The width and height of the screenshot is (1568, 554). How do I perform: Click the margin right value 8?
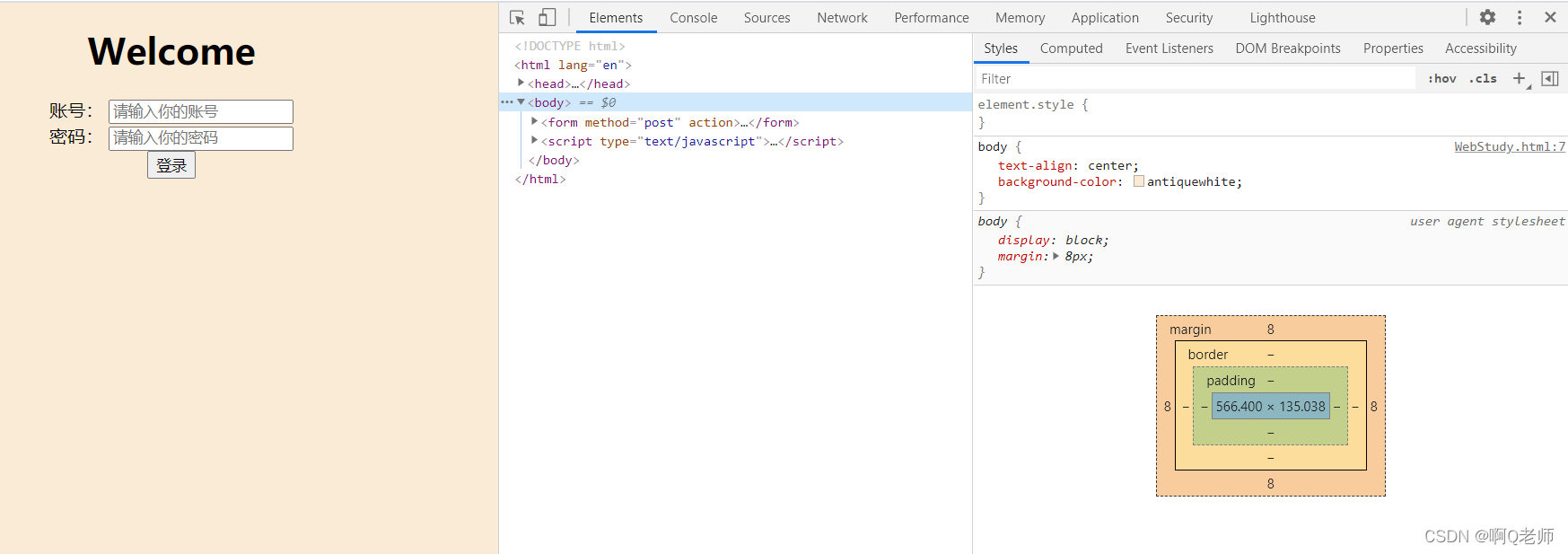(x=1373, y=407)
